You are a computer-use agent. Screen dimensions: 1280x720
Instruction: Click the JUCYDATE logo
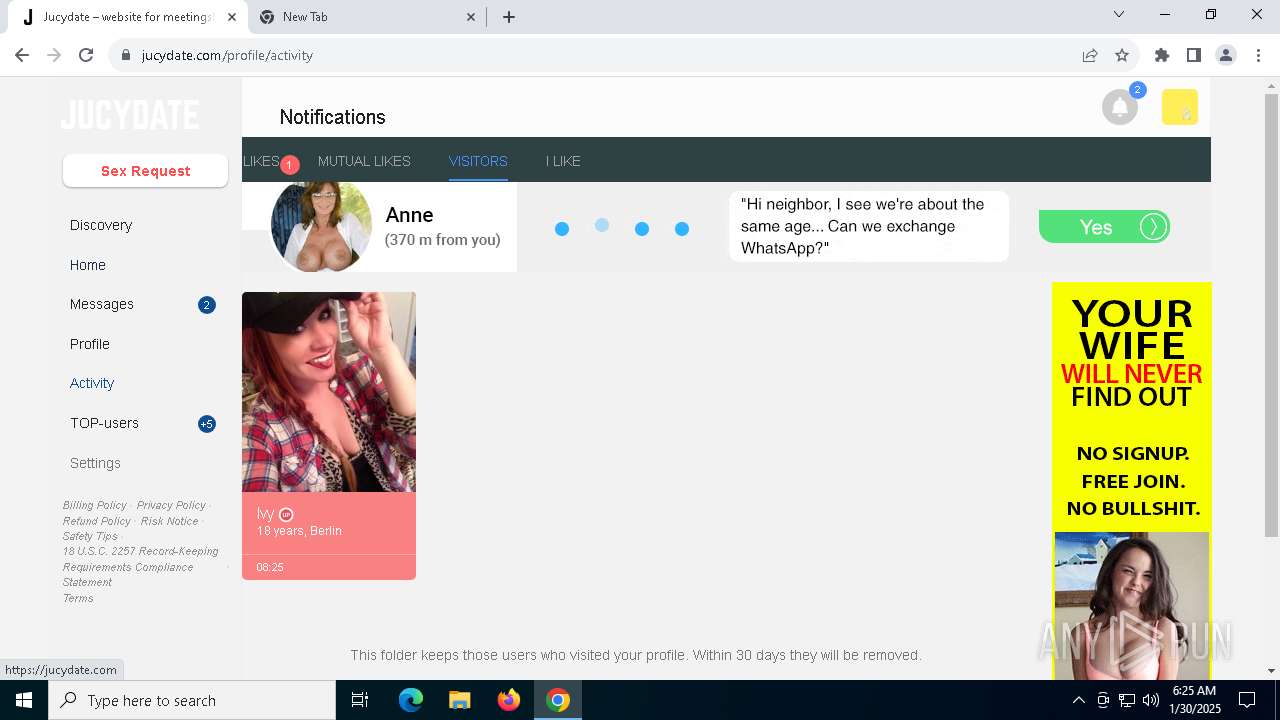click(130, 115)
